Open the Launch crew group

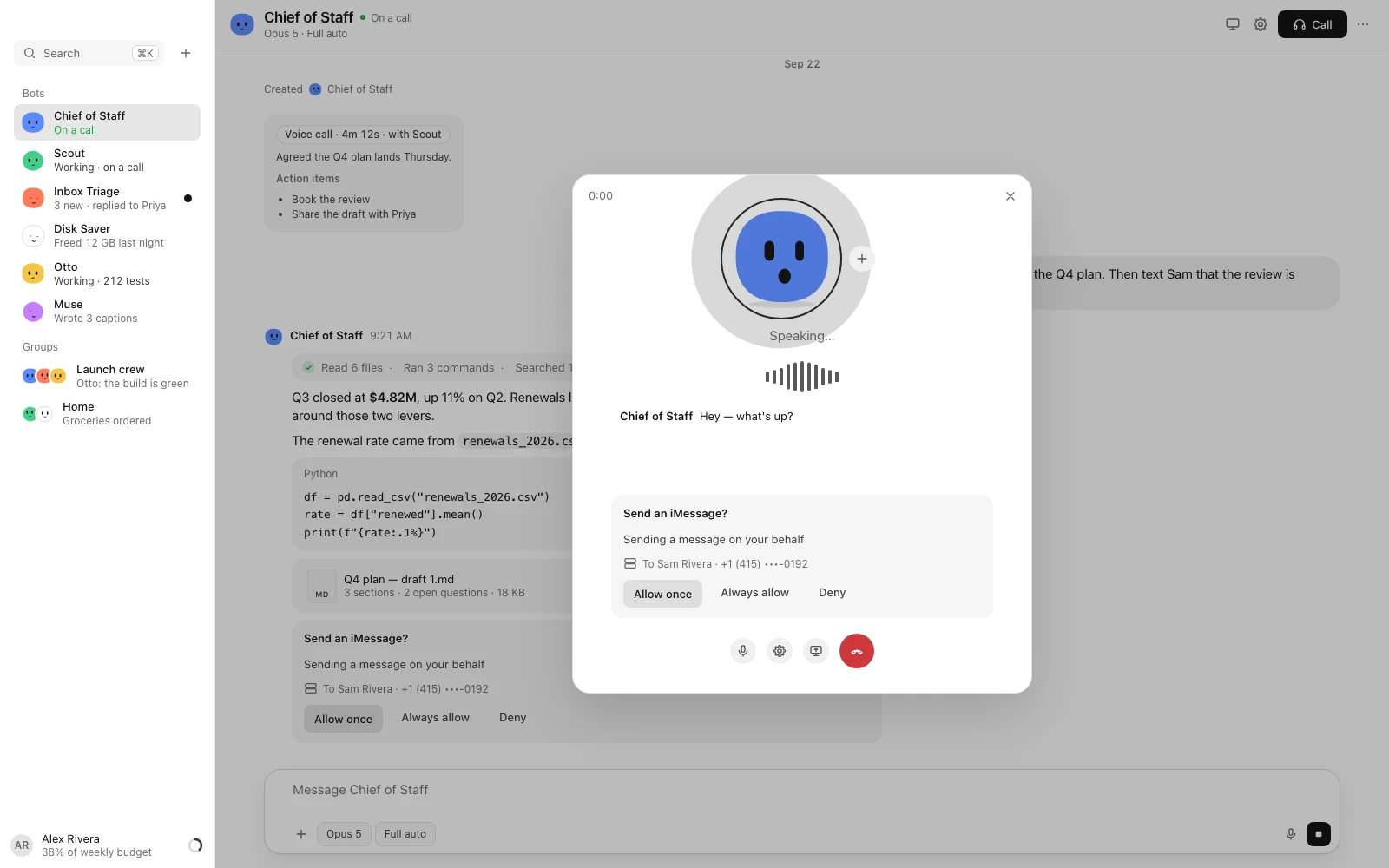(x=107, y=376)
